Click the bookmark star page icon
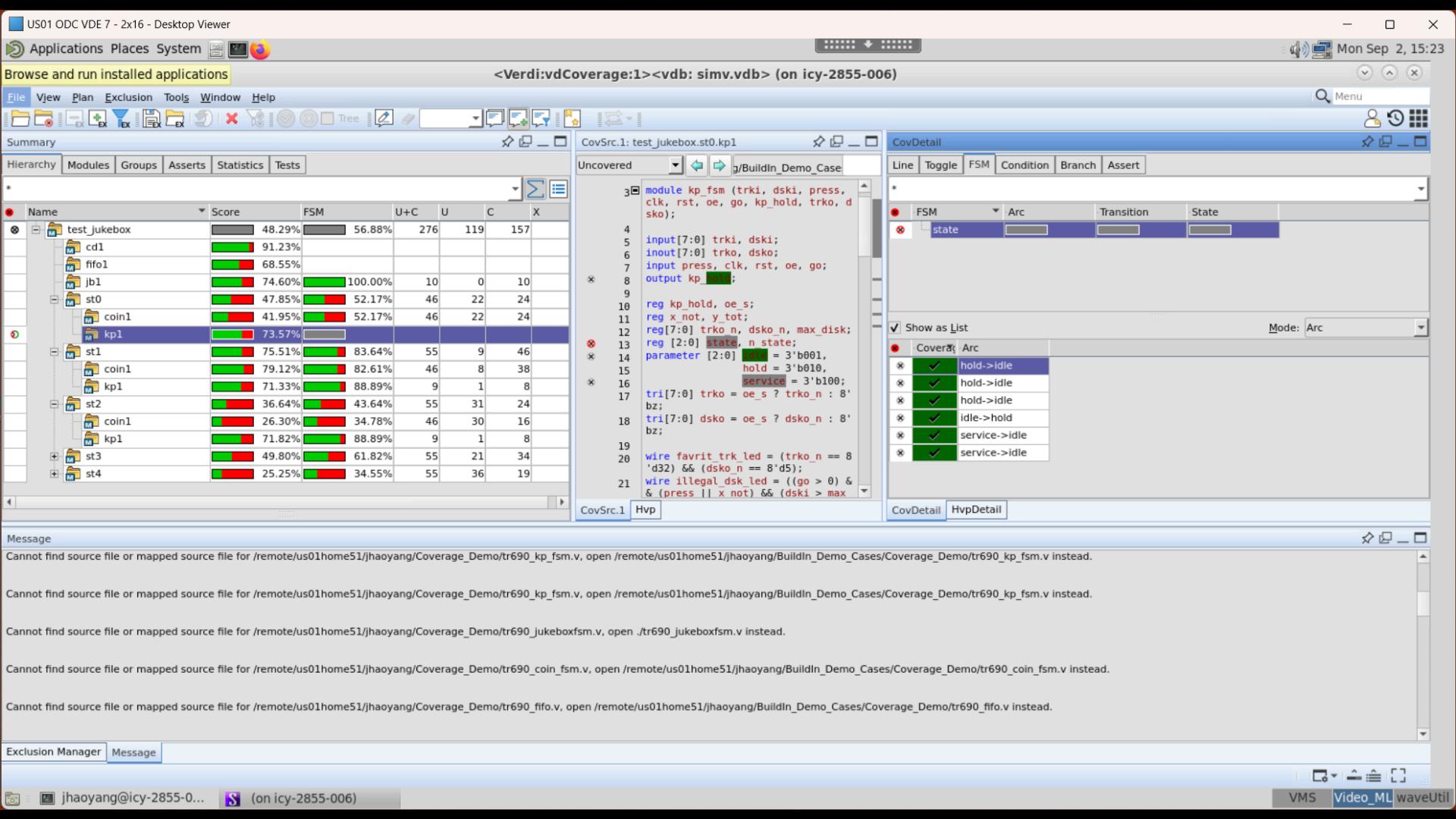Viewport: 1456px width, 819px height. [x=573, y=119]
